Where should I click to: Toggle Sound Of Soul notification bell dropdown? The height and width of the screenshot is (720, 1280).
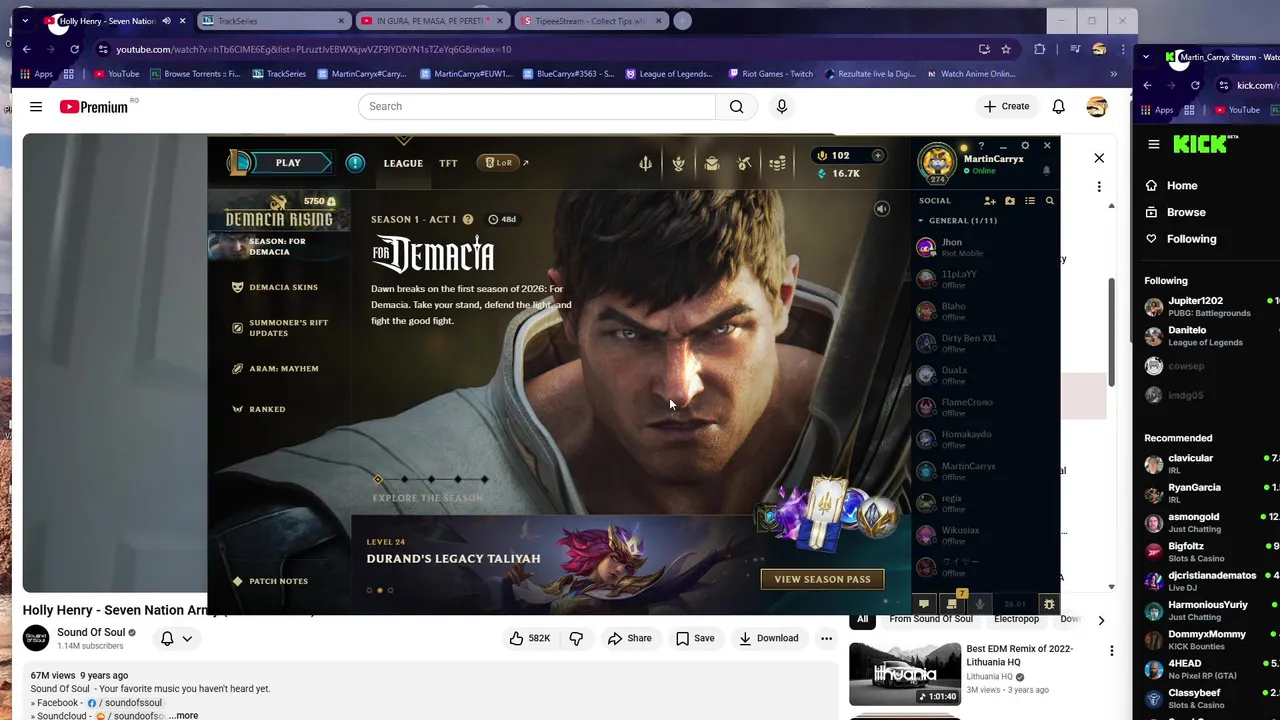(176, 638)
